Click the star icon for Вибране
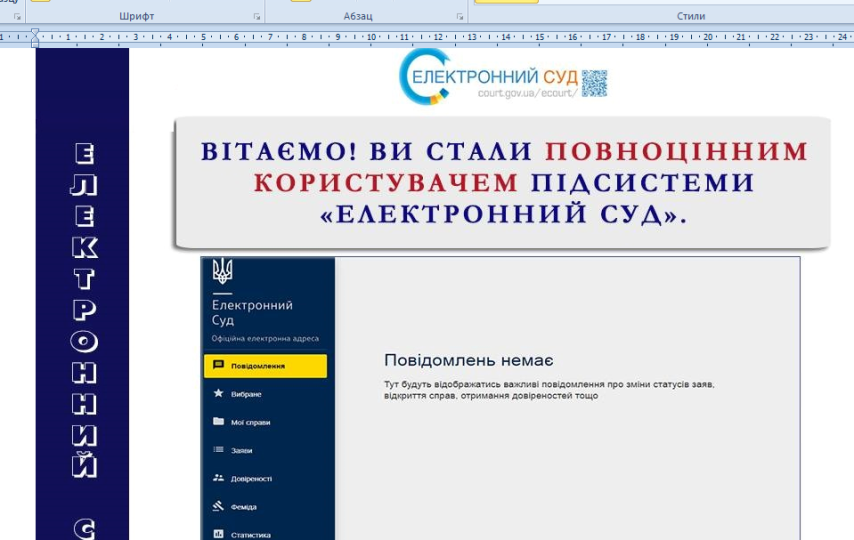The width and height of the screenshot is (854, 540). [218, 393]
